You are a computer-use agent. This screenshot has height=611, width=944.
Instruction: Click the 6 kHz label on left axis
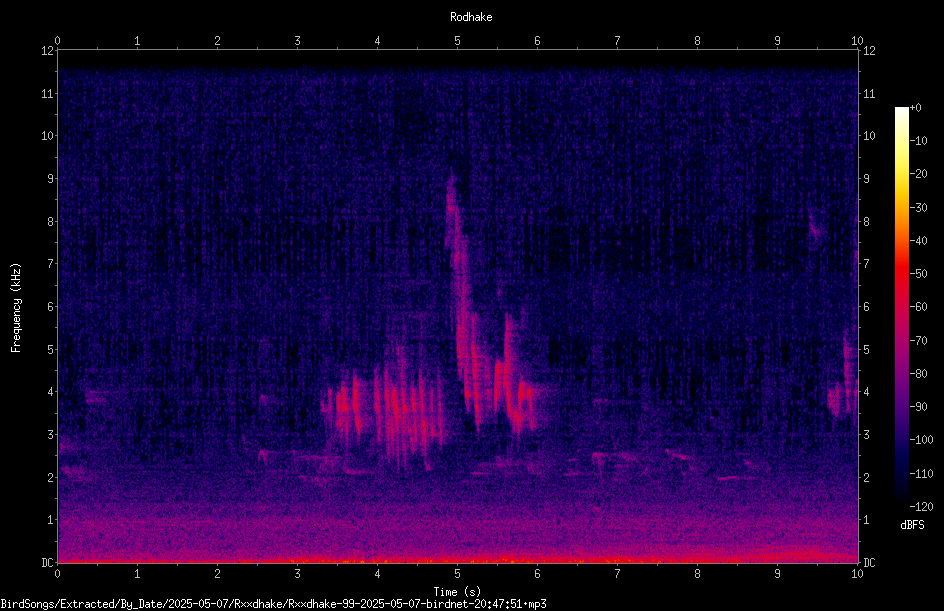(50, 306)
